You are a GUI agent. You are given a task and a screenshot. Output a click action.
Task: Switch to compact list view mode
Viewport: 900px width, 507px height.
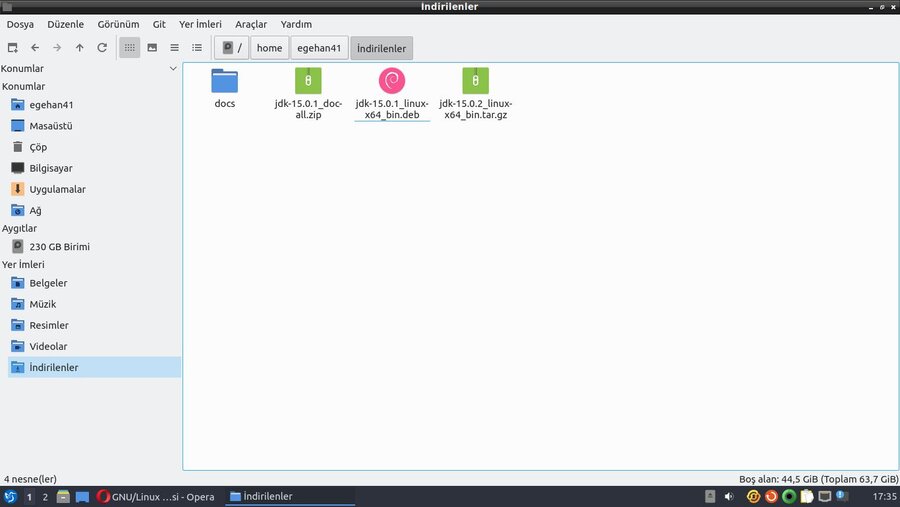(174, 48)
